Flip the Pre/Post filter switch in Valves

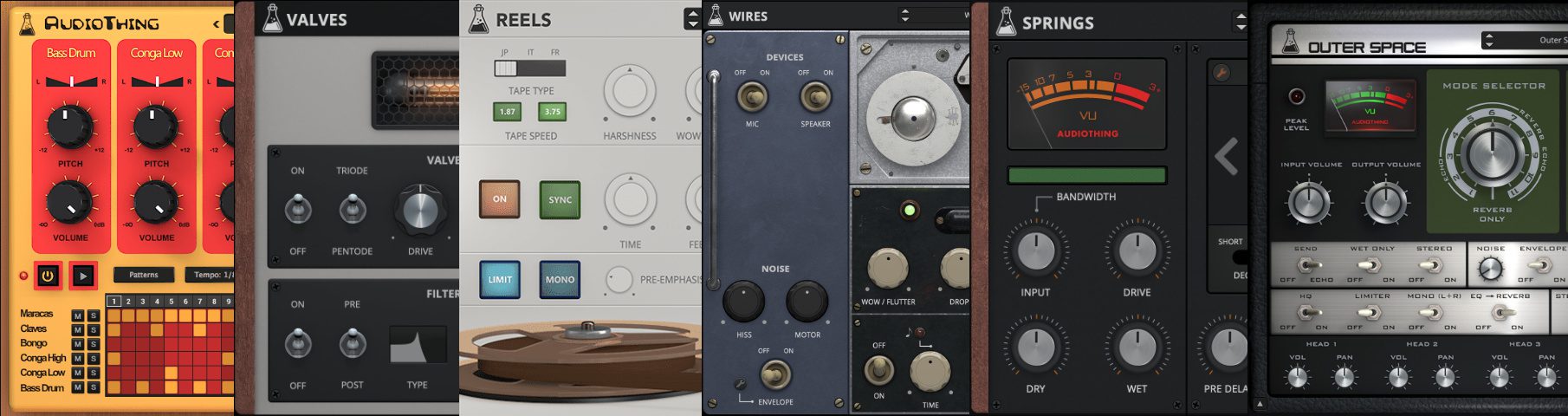[352, 343]
